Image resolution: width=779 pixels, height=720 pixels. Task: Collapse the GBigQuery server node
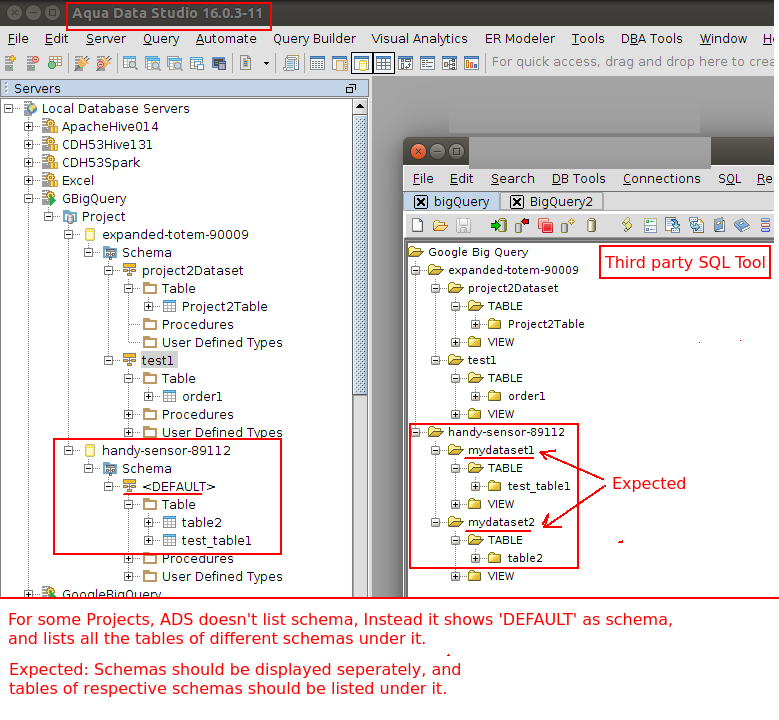(29, 199)
